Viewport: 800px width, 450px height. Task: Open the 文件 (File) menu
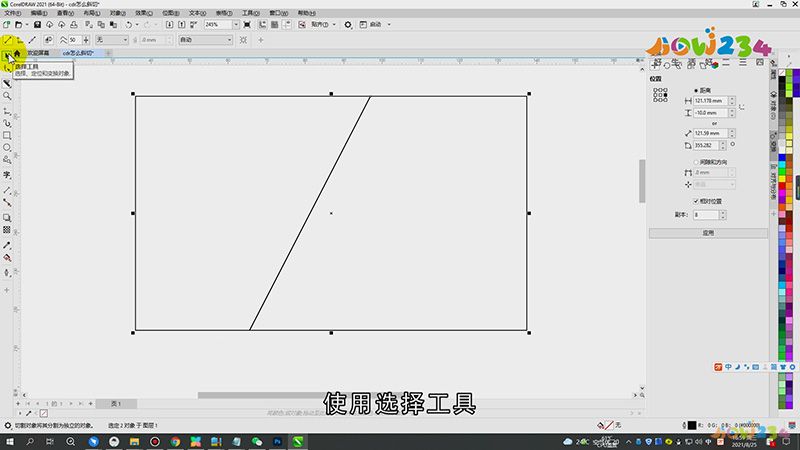point(13,13)
